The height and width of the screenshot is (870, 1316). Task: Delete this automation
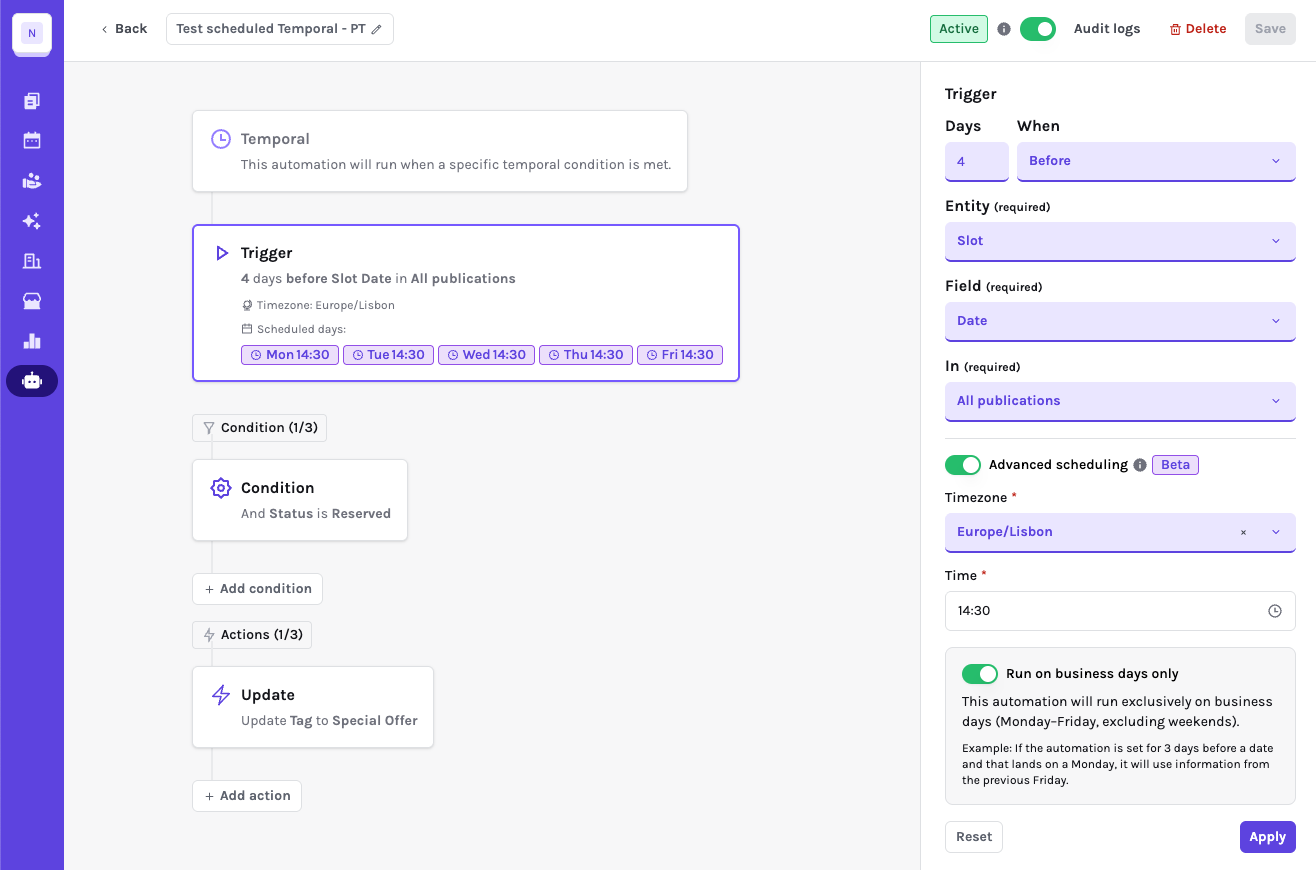(1198, 29)
